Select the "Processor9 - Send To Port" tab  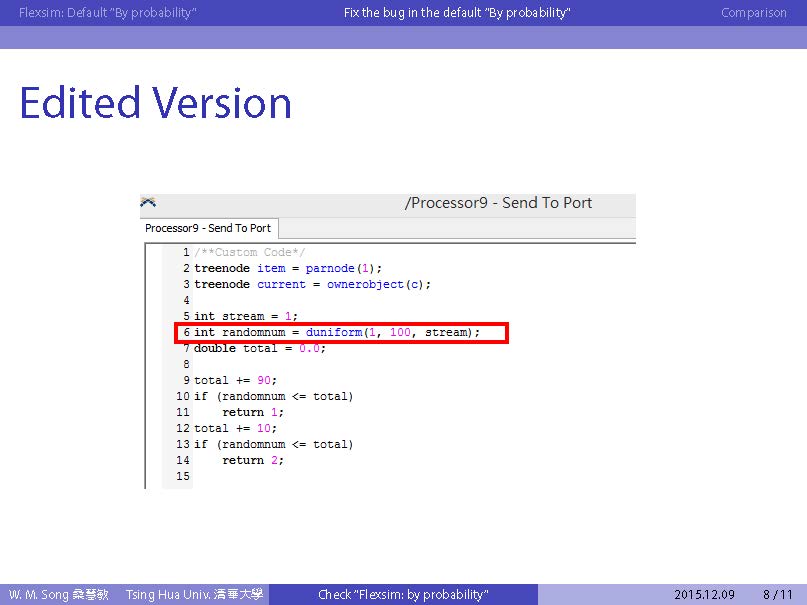[x=208, y=228]
